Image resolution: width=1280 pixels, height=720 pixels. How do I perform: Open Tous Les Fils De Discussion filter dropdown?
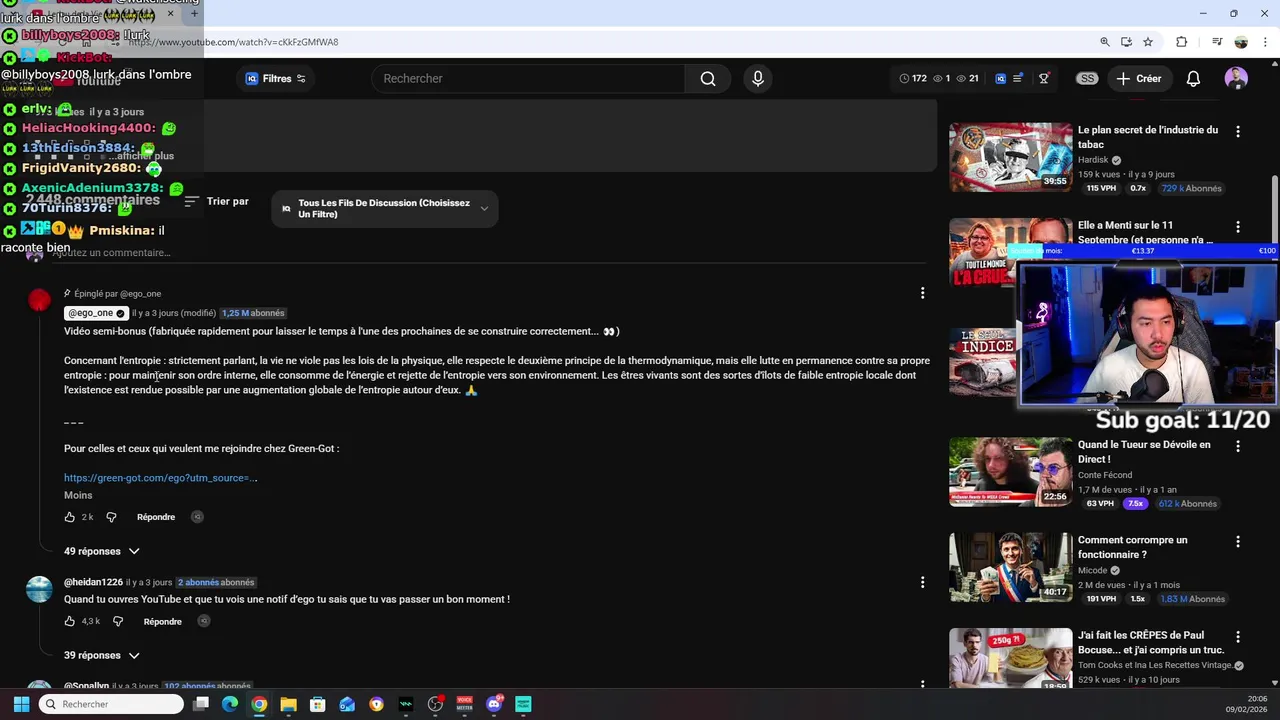(385, 209)
